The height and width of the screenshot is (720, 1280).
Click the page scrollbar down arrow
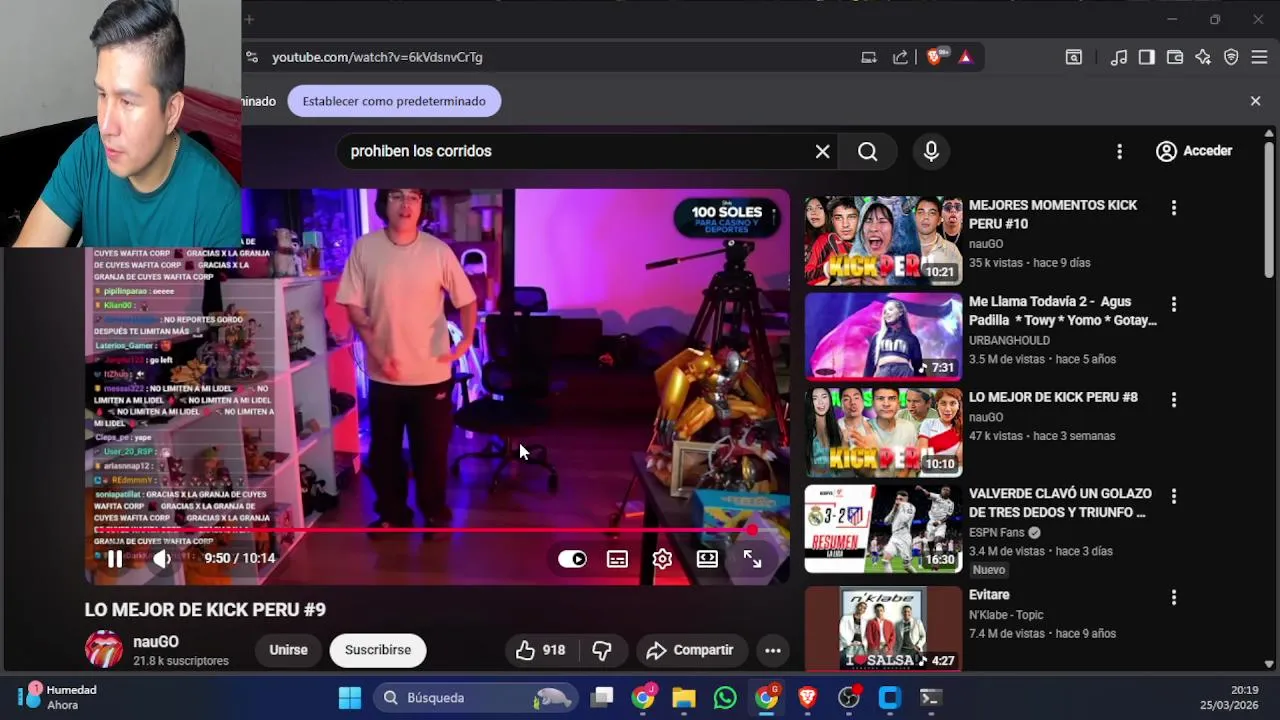(x=1269, y=663)
